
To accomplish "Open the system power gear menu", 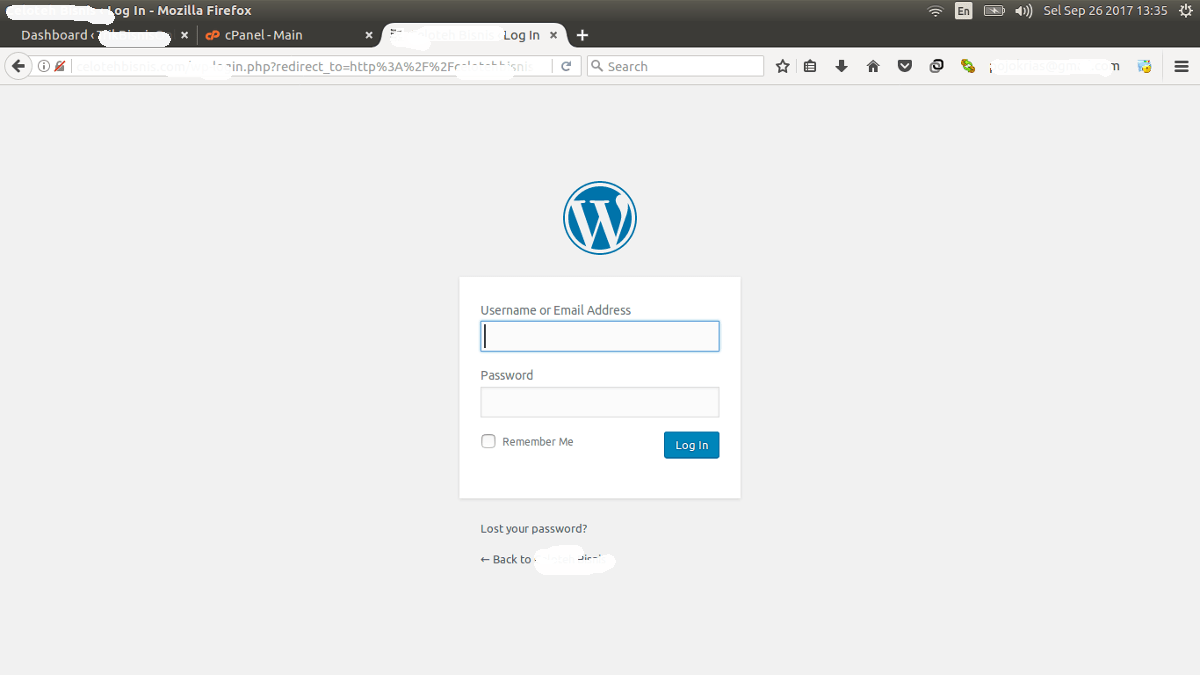I will (x=1186, y=11).
